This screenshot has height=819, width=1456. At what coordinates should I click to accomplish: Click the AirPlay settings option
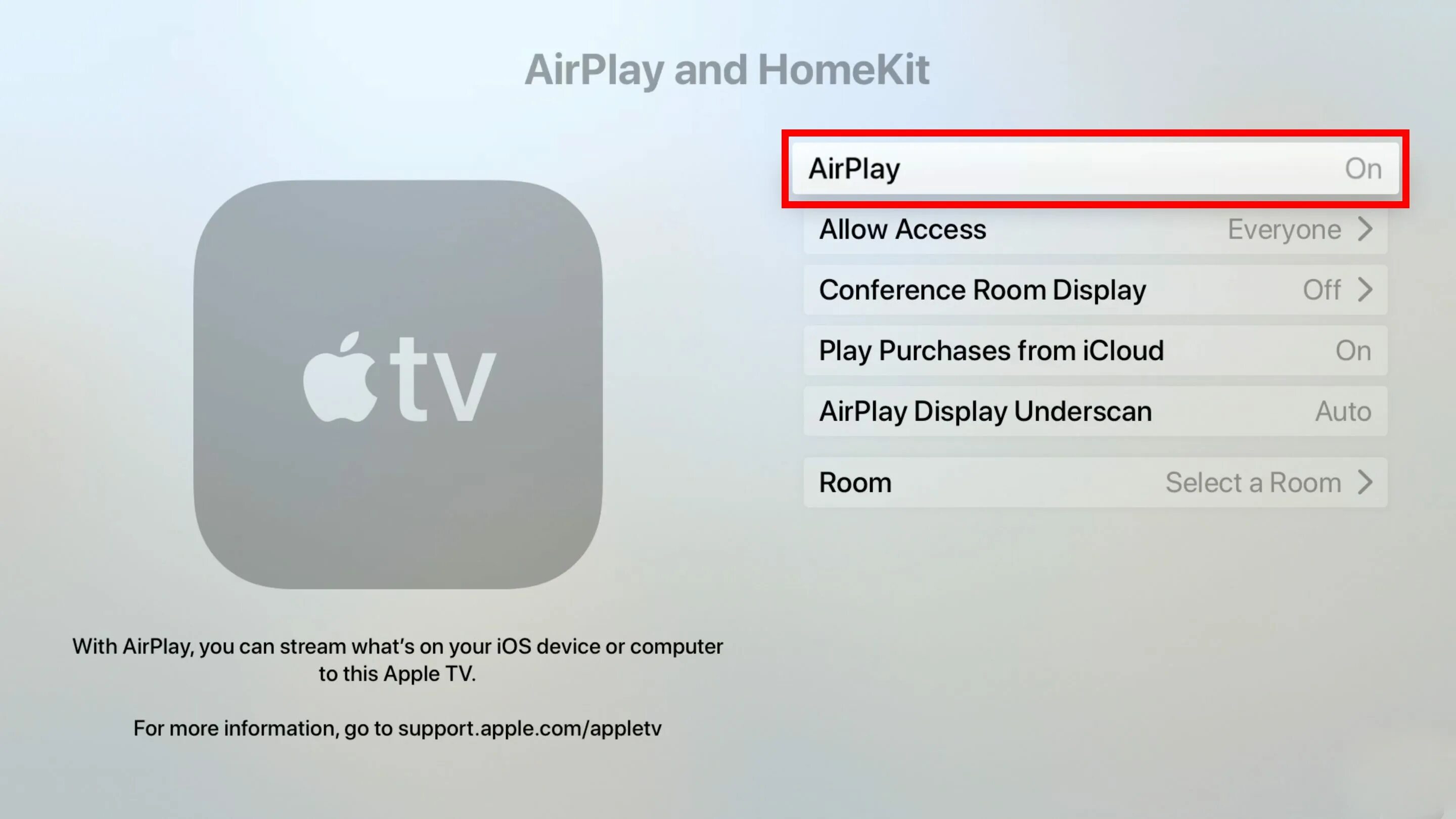[x=1095, y=168]
